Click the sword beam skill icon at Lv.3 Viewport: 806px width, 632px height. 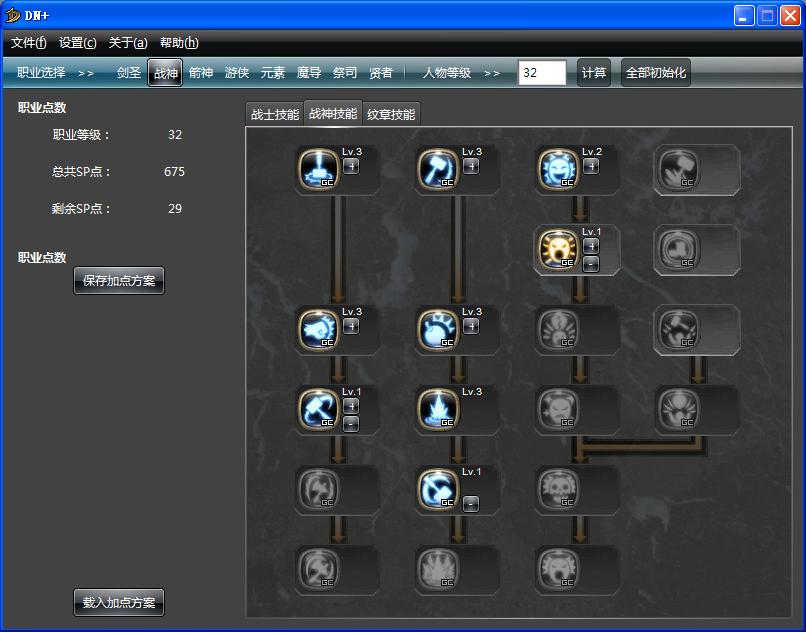pos(317,168)
